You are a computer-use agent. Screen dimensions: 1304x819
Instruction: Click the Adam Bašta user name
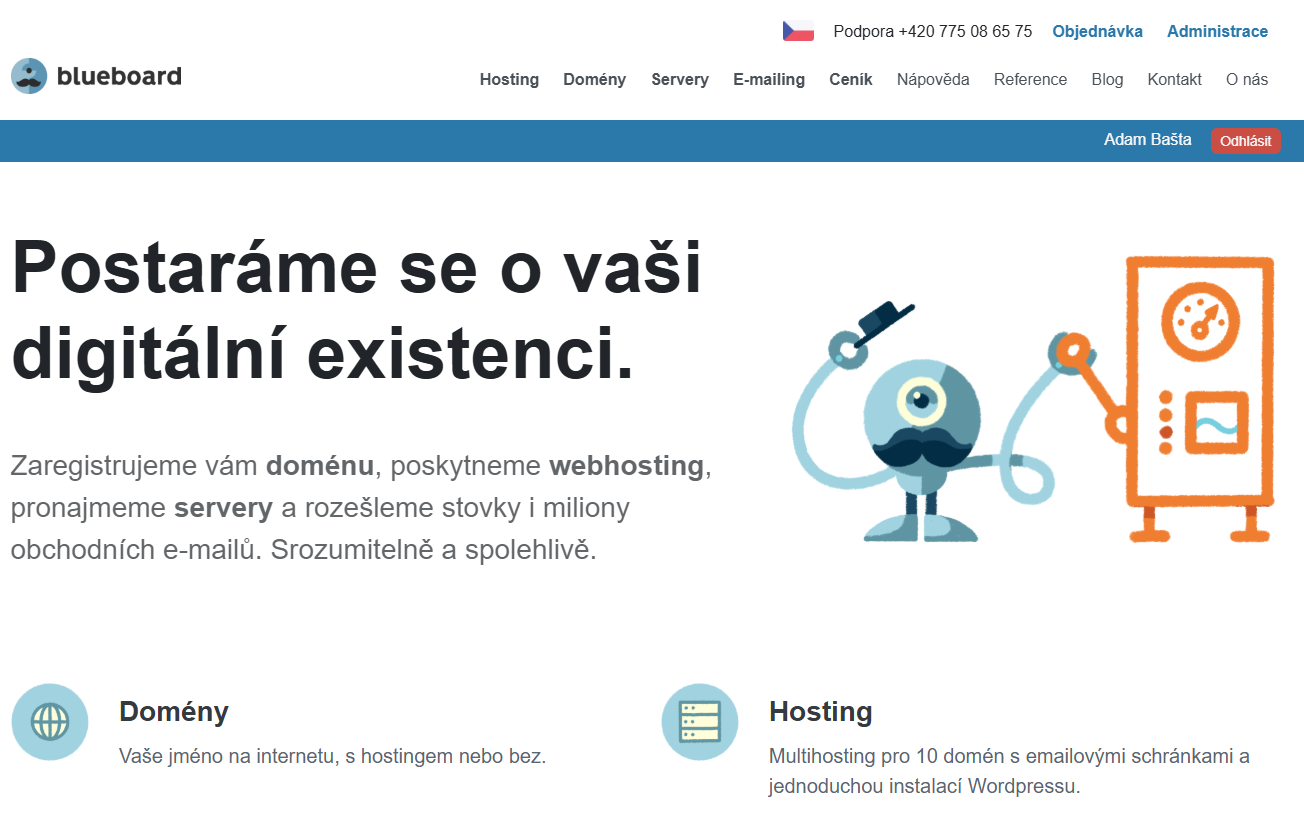[x=1147, y=140]
